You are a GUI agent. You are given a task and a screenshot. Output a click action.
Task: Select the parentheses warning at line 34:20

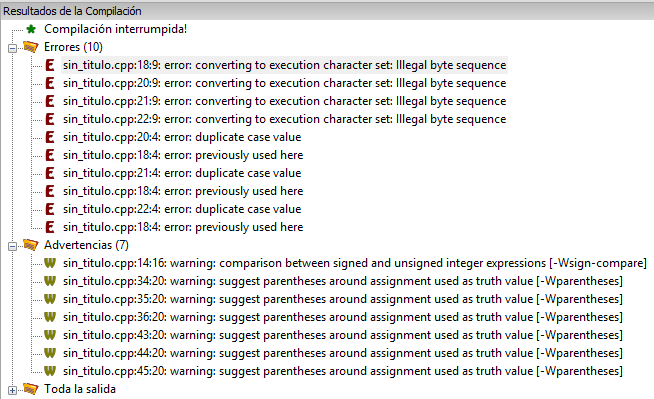point(343,281)
